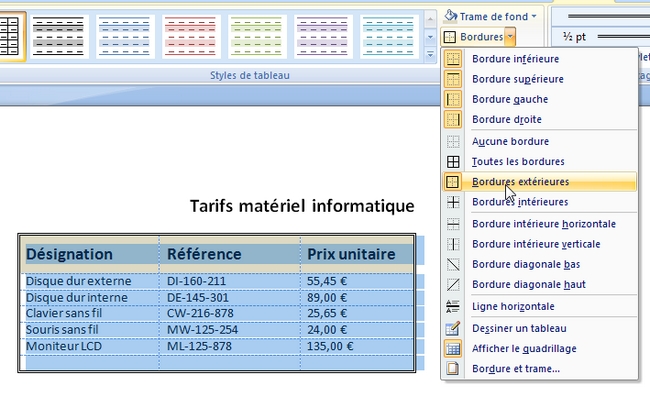Click the Dessiner un tableau pencil icon
Image resolution: width=650 pixels, height=397 pixels.
tap(453, 329)
